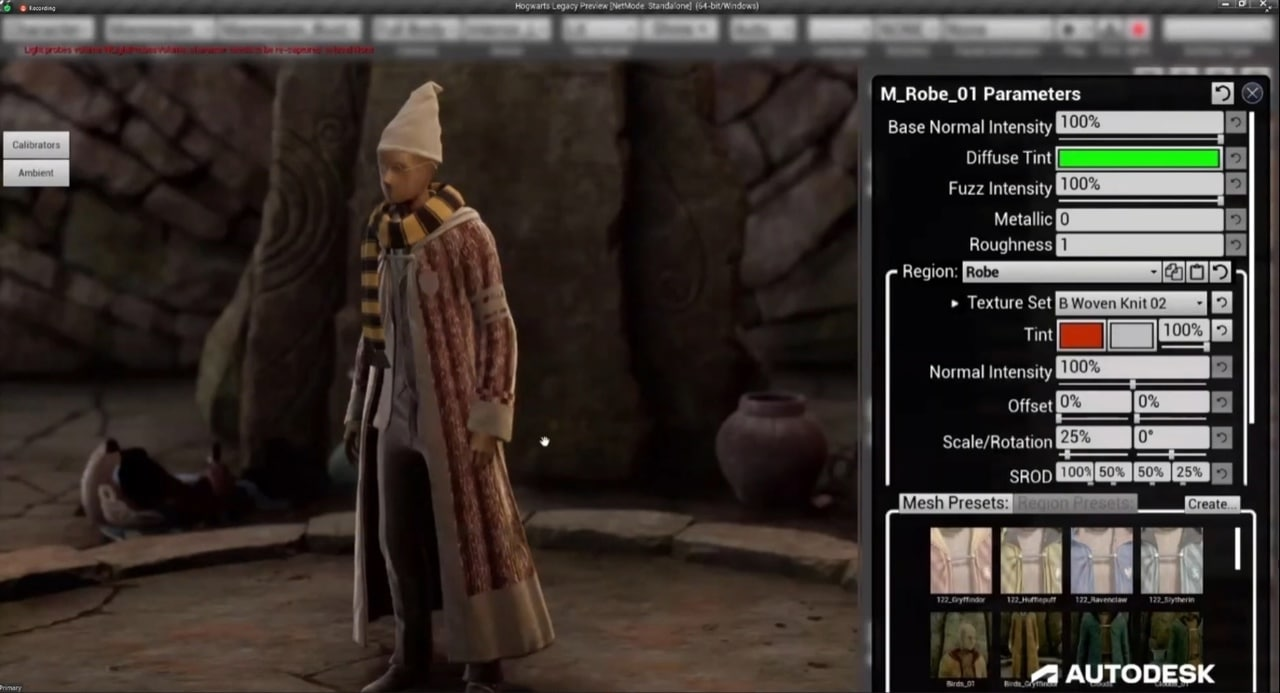Click the Scale field showing 25%

[1093, 438]
